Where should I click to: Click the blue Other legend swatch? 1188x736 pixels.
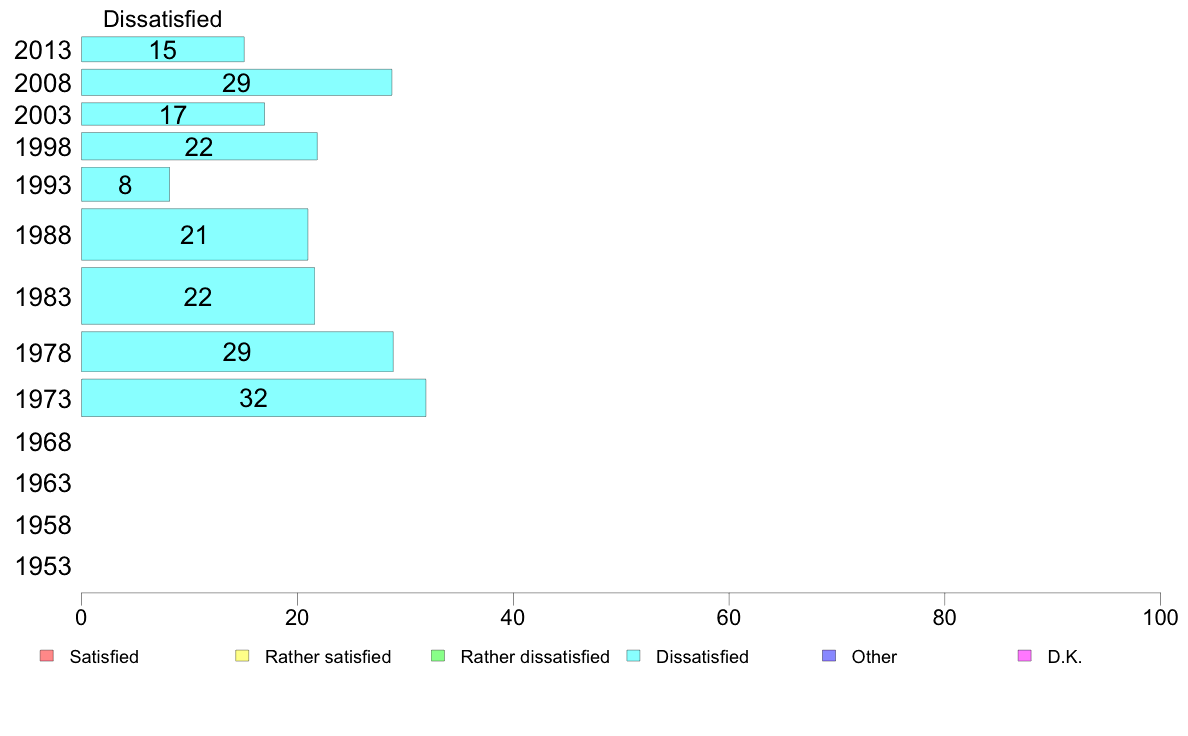[x=828, y=656]
